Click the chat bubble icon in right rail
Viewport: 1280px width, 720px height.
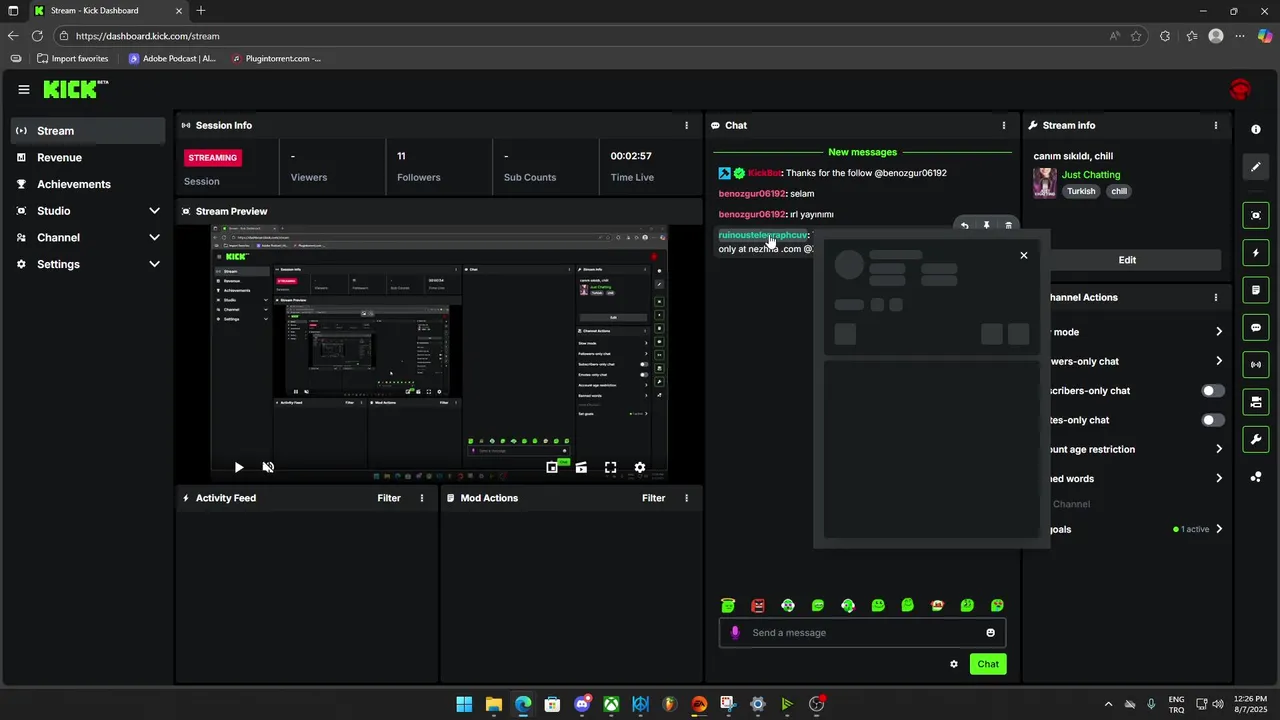1256,328
